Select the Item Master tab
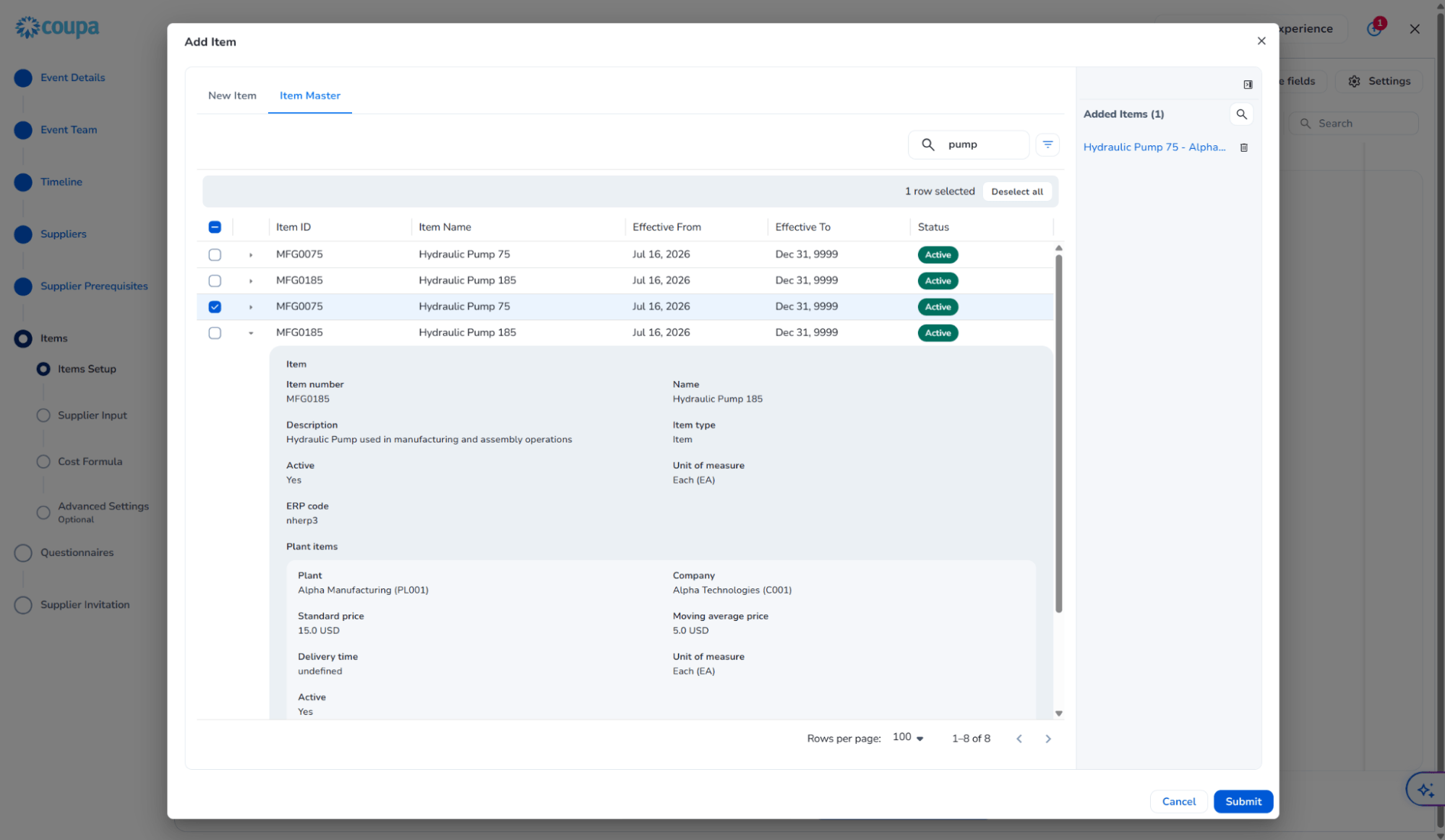1445x840 pixels. [x=309, y=95]
